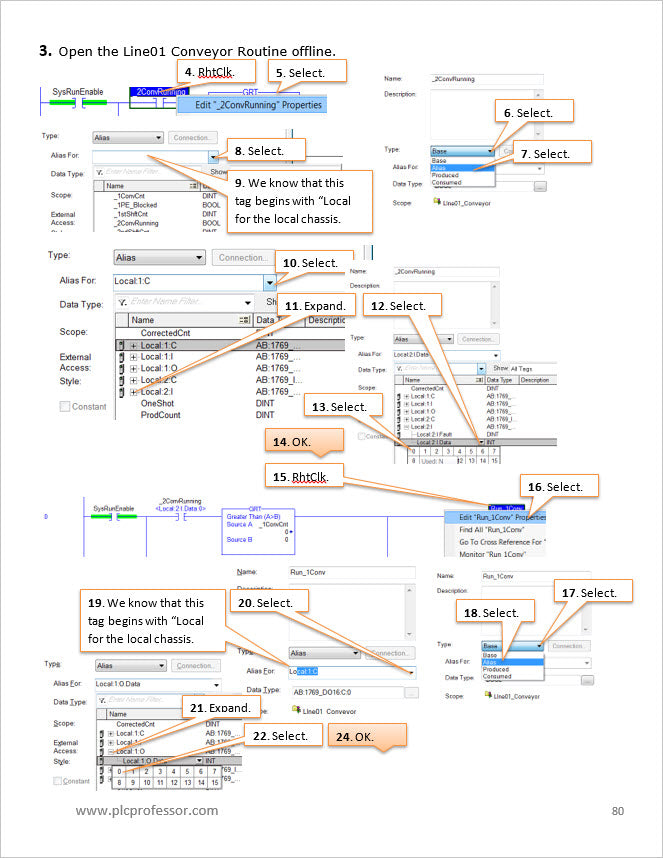Click the sort icon in the Name column header
Screen dimensions: 663x858
pyautogui.click(x=245, y=320)
